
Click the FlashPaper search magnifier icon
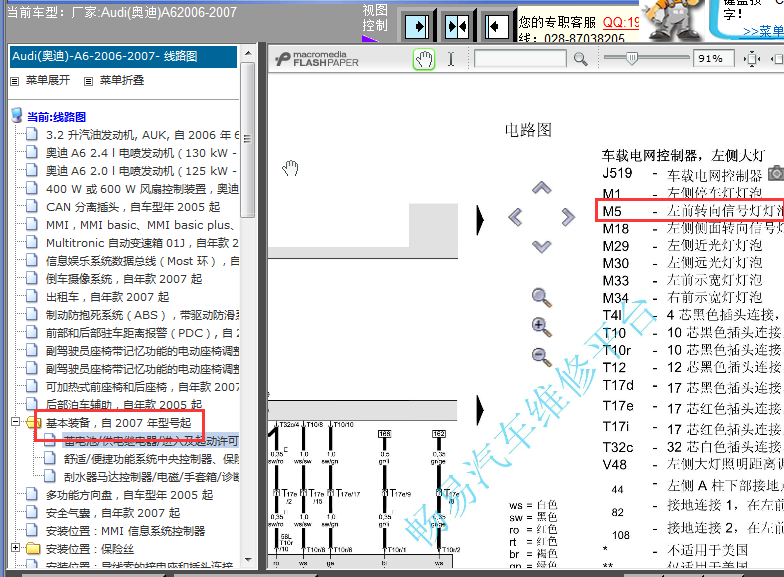tap(580, 60)
